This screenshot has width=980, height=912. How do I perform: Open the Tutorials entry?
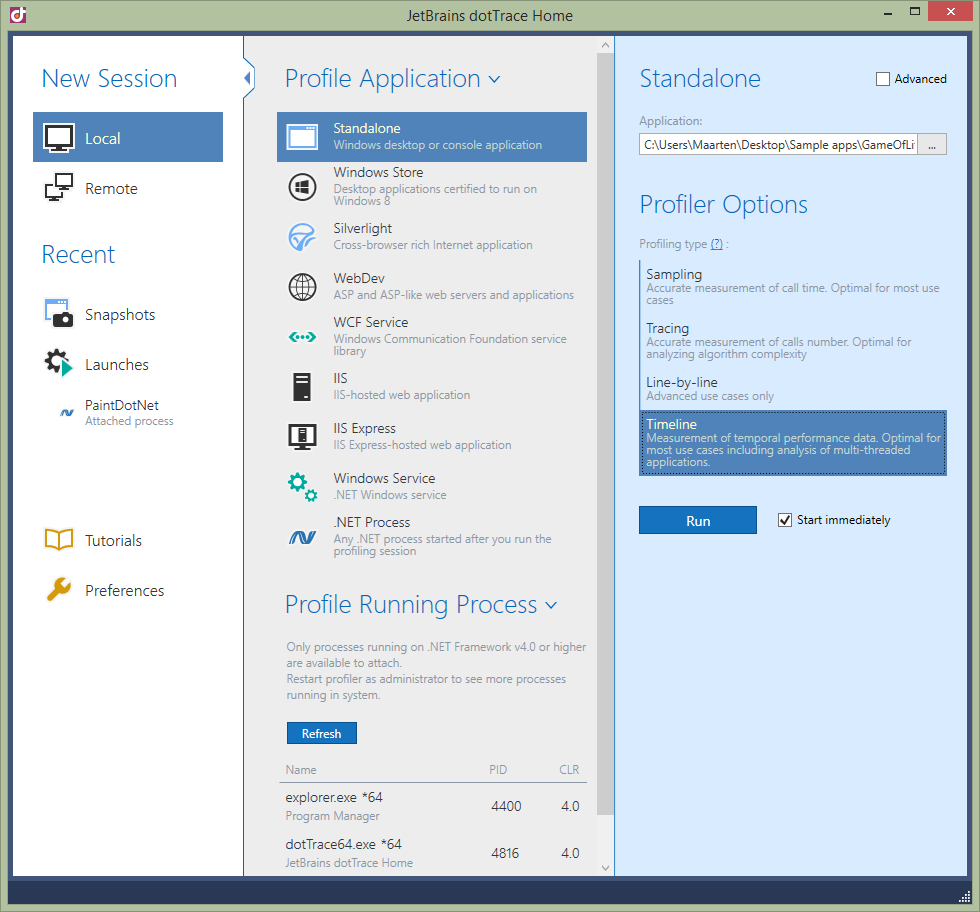[128, 540]
